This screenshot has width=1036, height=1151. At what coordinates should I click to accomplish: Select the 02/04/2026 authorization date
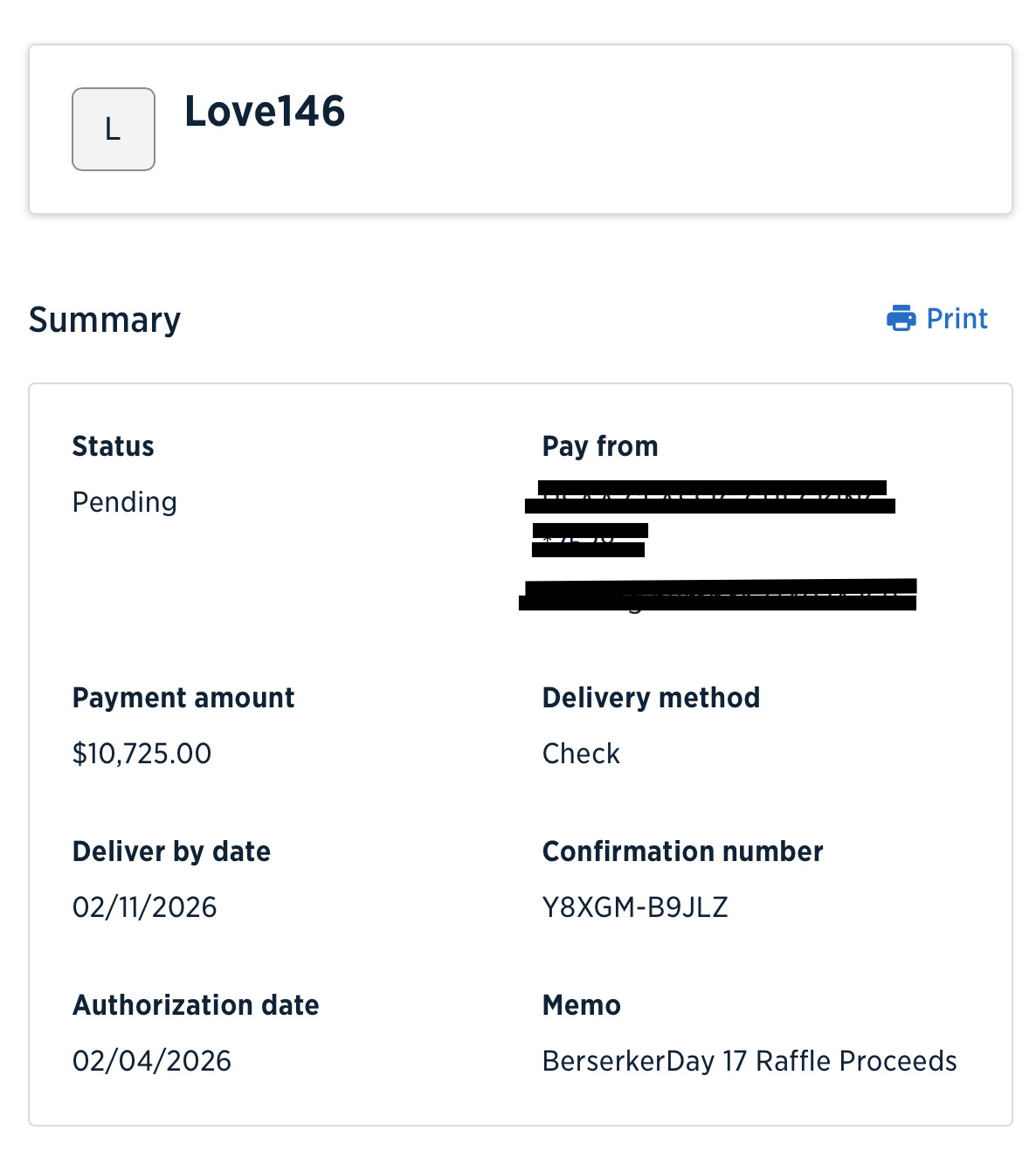[x=152, y=1061]
